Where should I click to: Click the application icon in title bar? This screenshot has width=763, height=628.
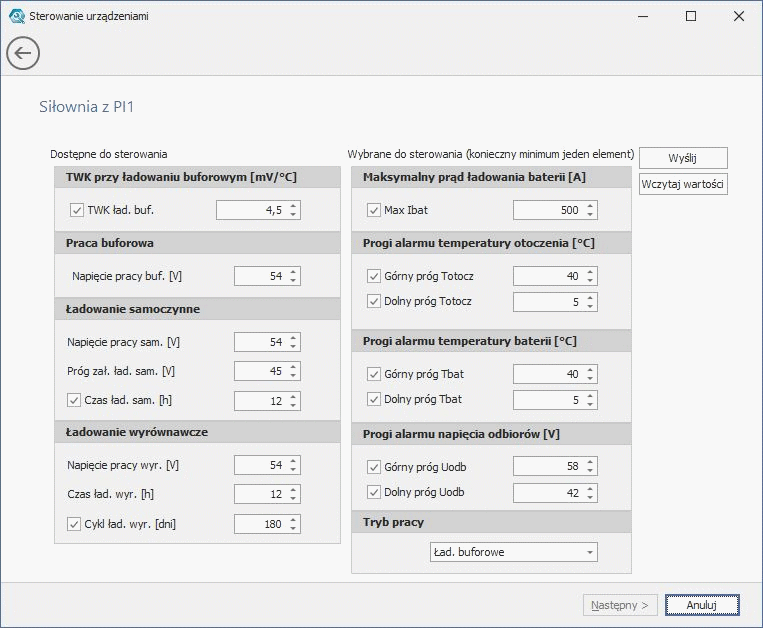(17, 16)
